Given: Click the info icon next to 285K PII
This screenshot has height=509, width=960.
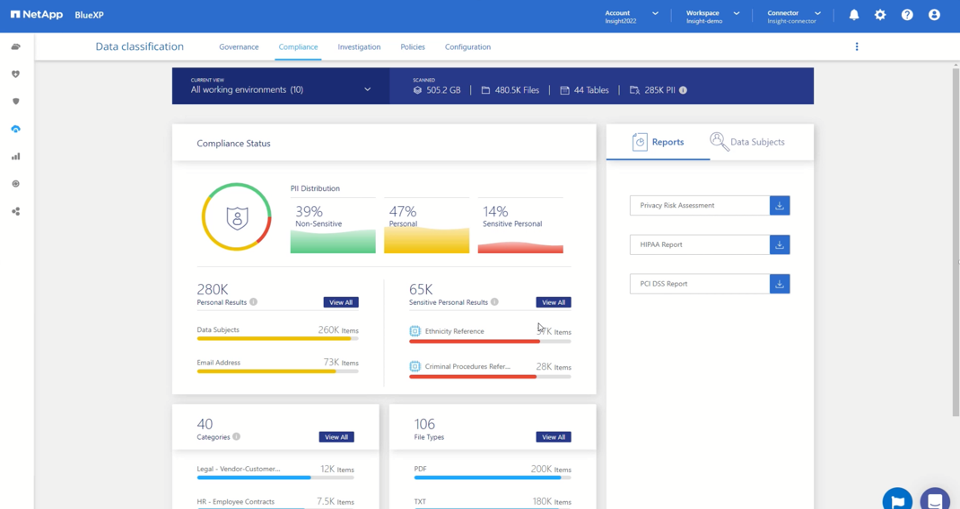Looking at the screenshot, I should [683, 90].
